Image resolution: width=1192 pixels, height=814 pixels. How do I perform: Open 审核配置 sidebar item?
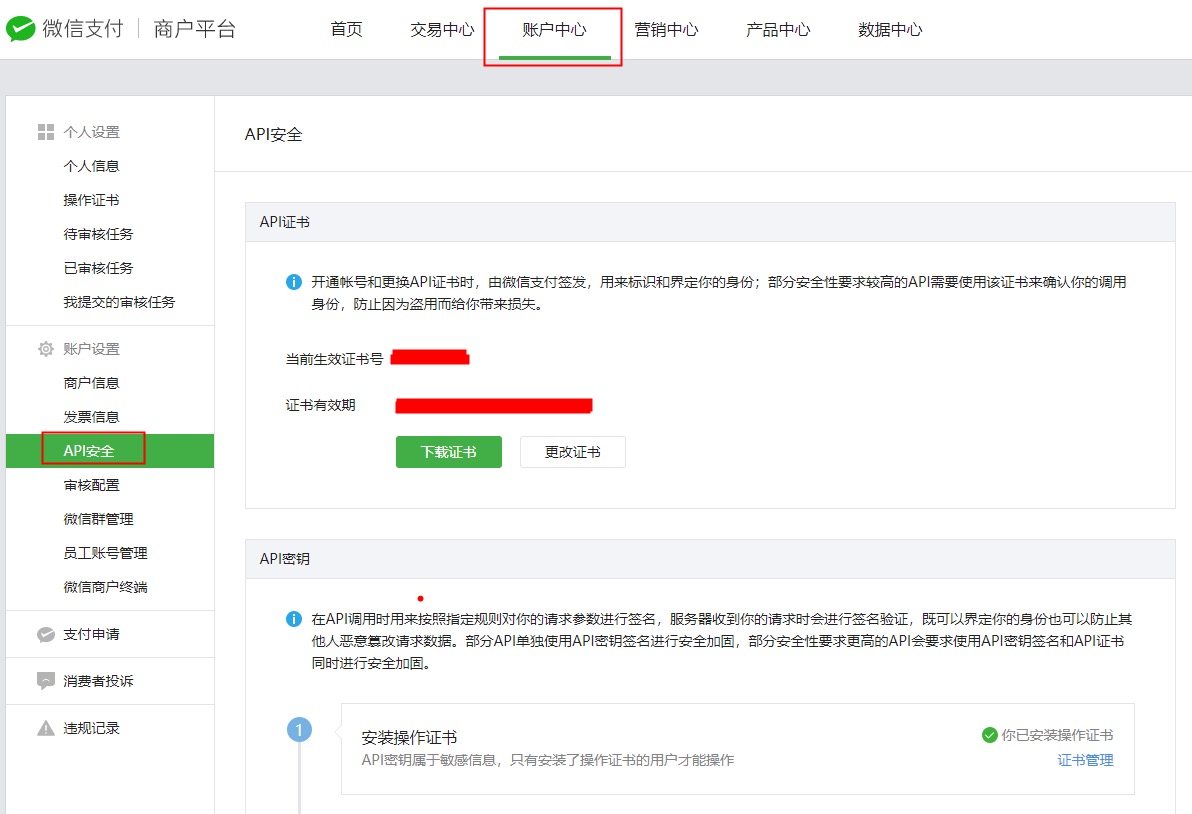click(91, 485)
